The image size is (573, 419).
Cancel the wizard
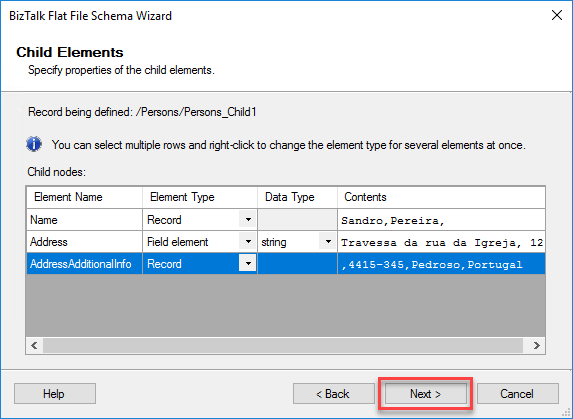tap(517, 394)
